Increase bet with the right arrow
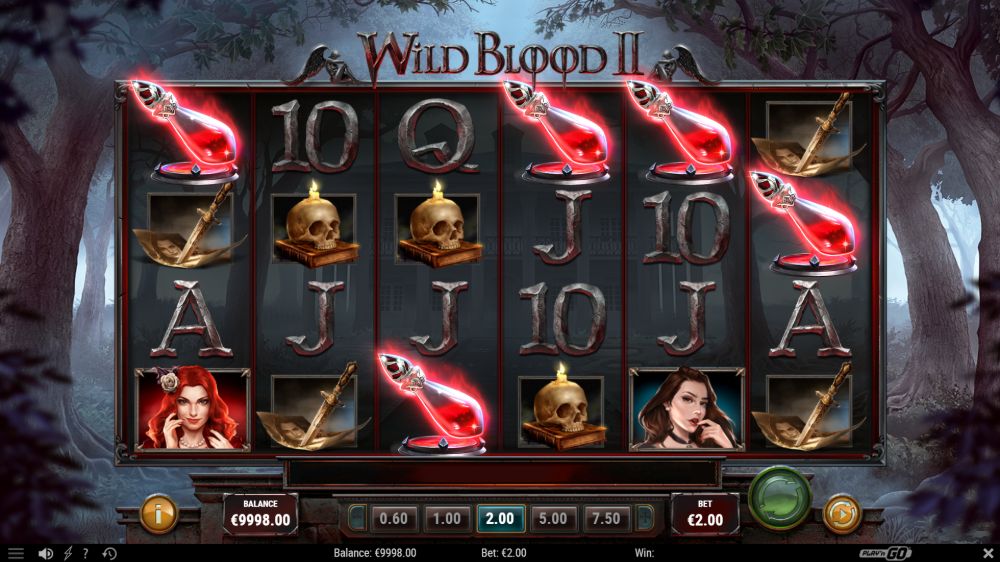This screenshot has height=562, width=1000. [644, 519]
